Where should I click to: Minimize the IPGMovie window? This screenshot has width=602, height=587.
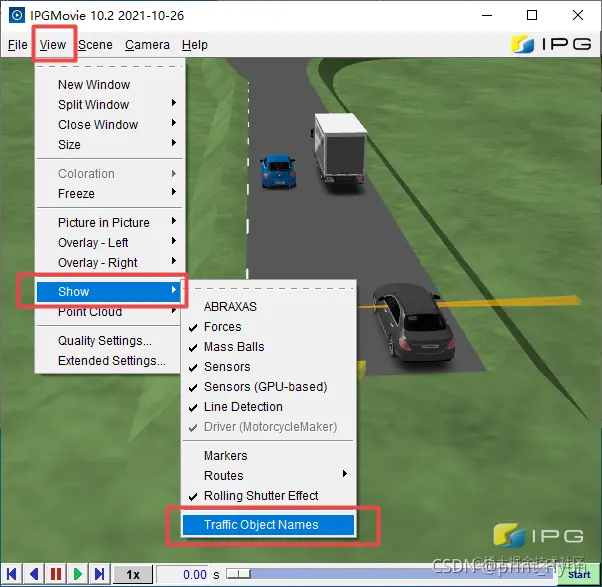click(487, 15)
